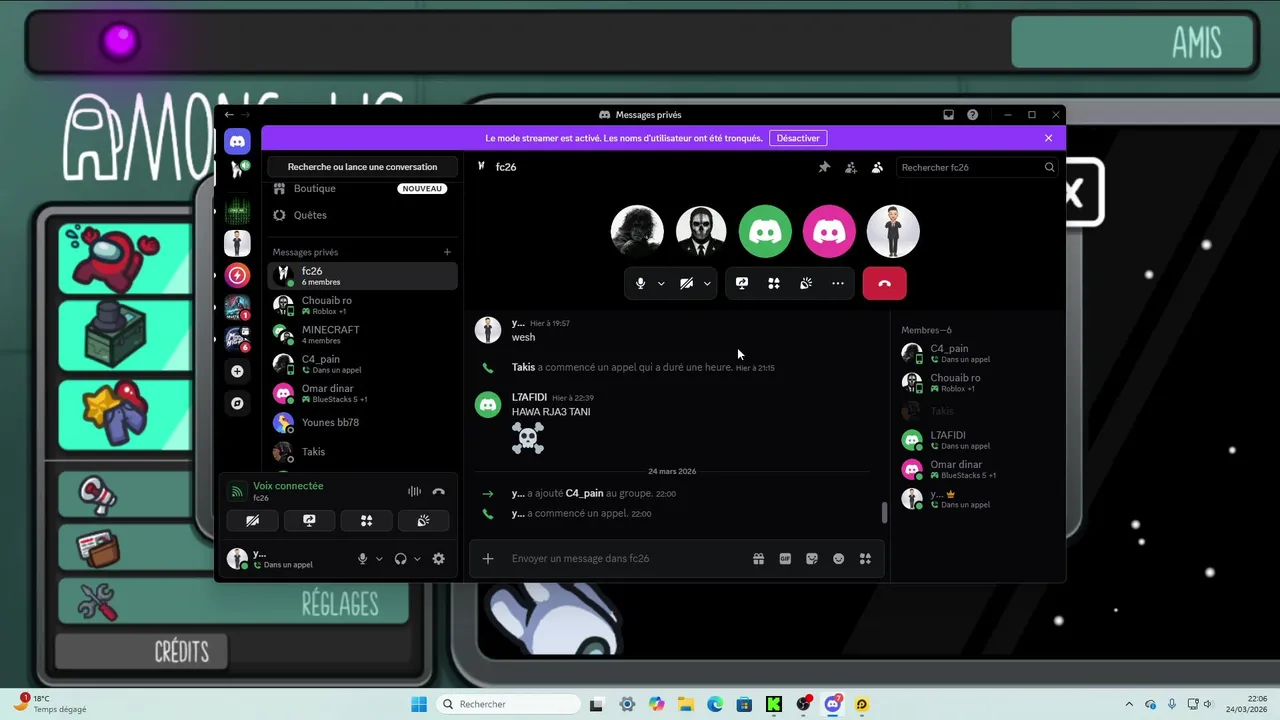Open Chouaib ro conversation
The height and width of the screenshot is (720, 1280).
pos(362,305)
